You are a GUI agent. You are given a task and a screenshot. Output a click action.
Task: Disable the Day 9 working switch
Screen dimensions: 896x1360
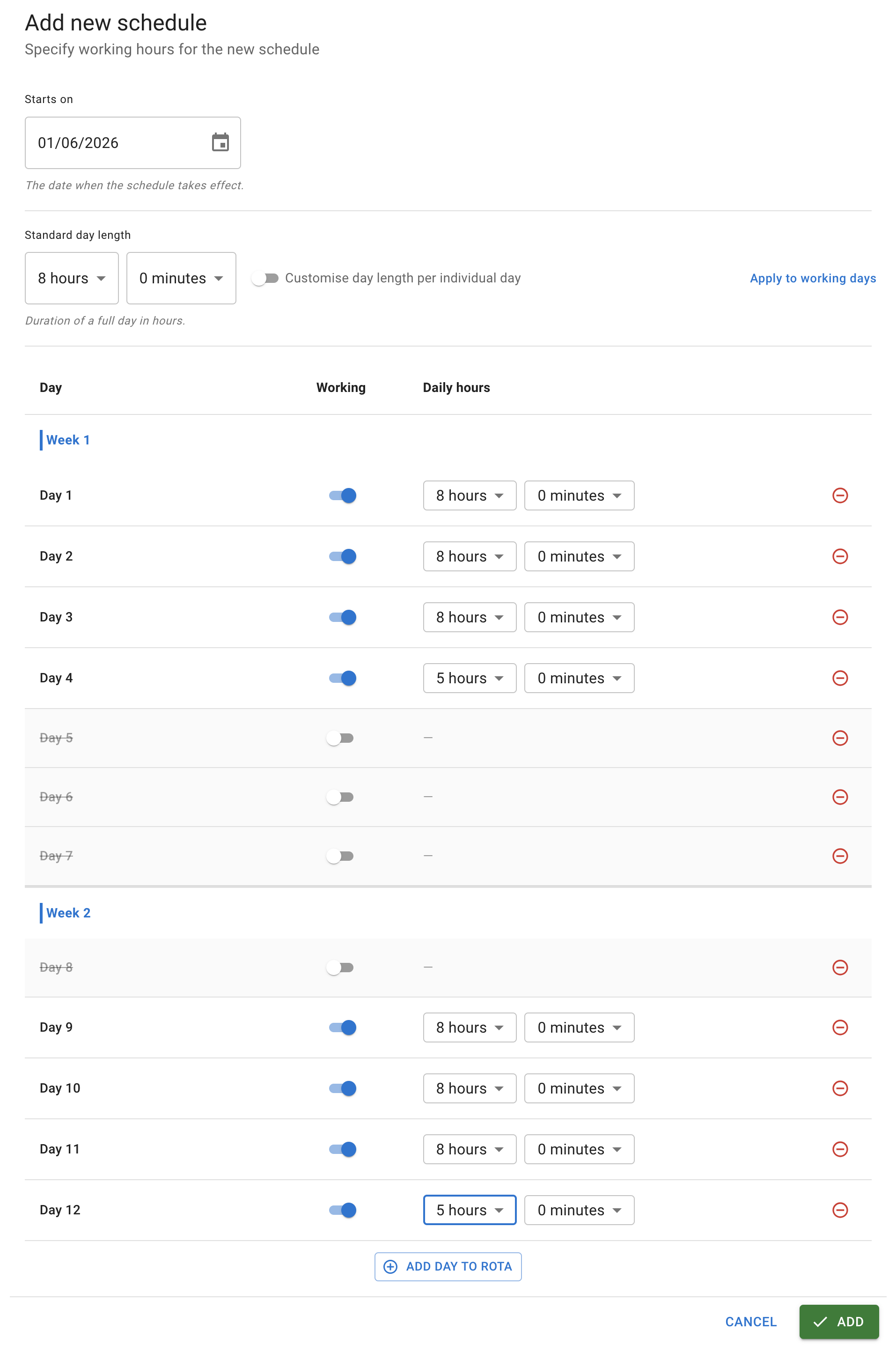coord(342,1027)
